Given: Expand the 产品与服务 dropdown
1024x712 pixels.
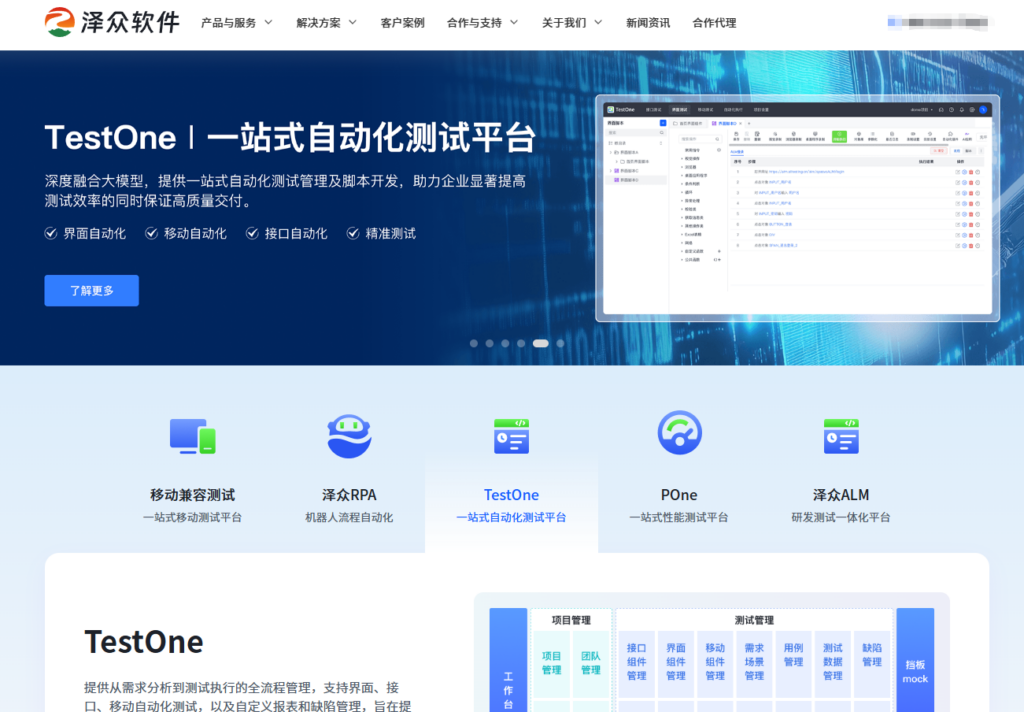Looking at the screenshot, I should 237,21.
